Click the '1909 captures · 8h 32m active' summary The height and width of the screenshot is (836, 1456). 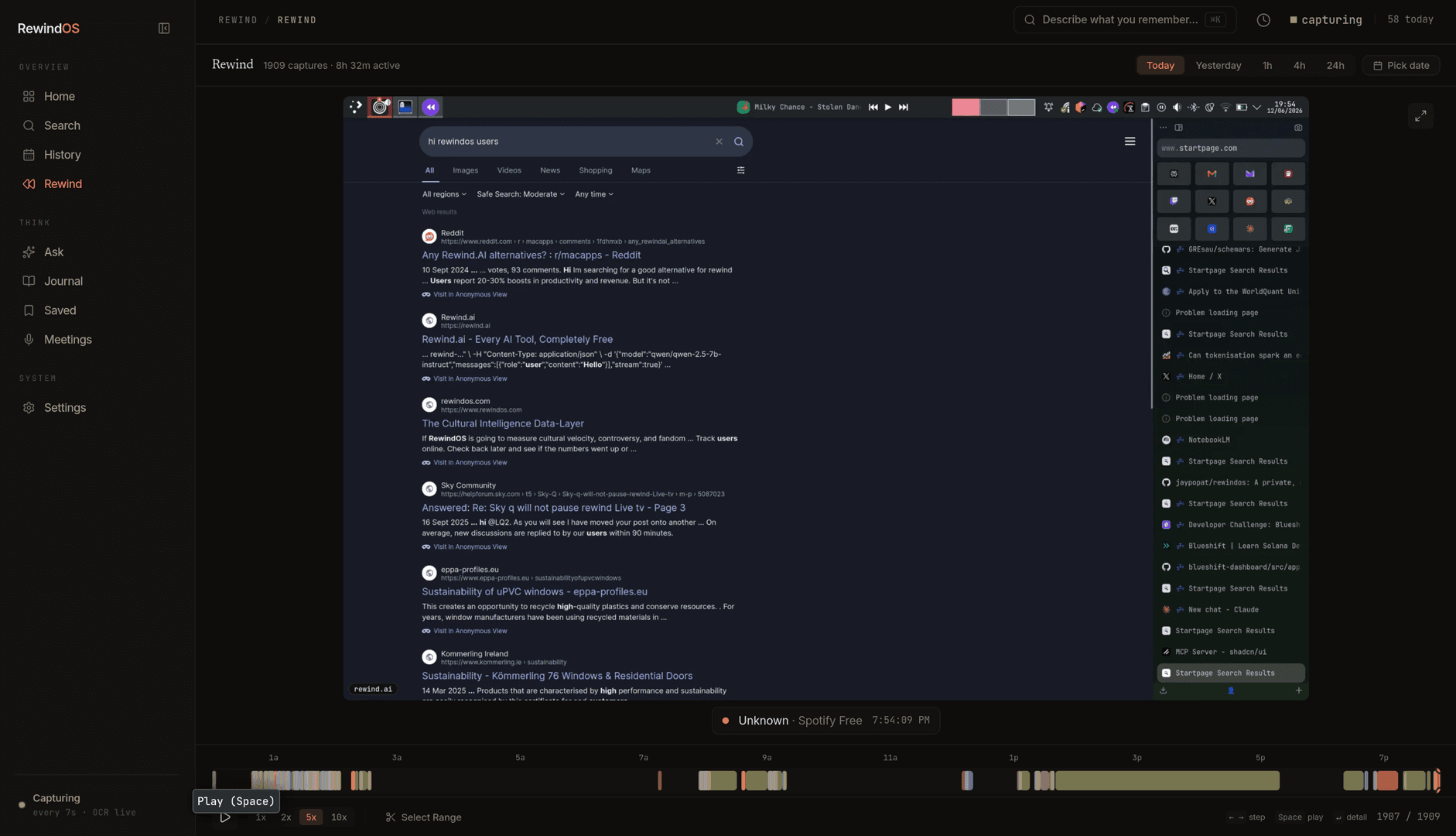[331, 66]
